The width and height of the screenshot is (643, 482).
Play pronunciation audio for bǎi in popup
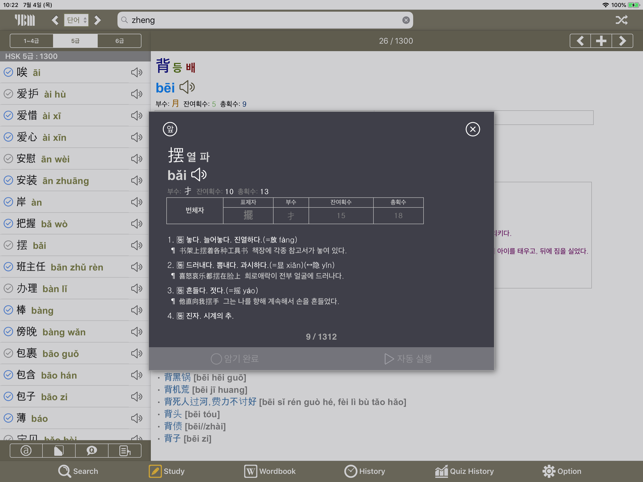(199, 175)
